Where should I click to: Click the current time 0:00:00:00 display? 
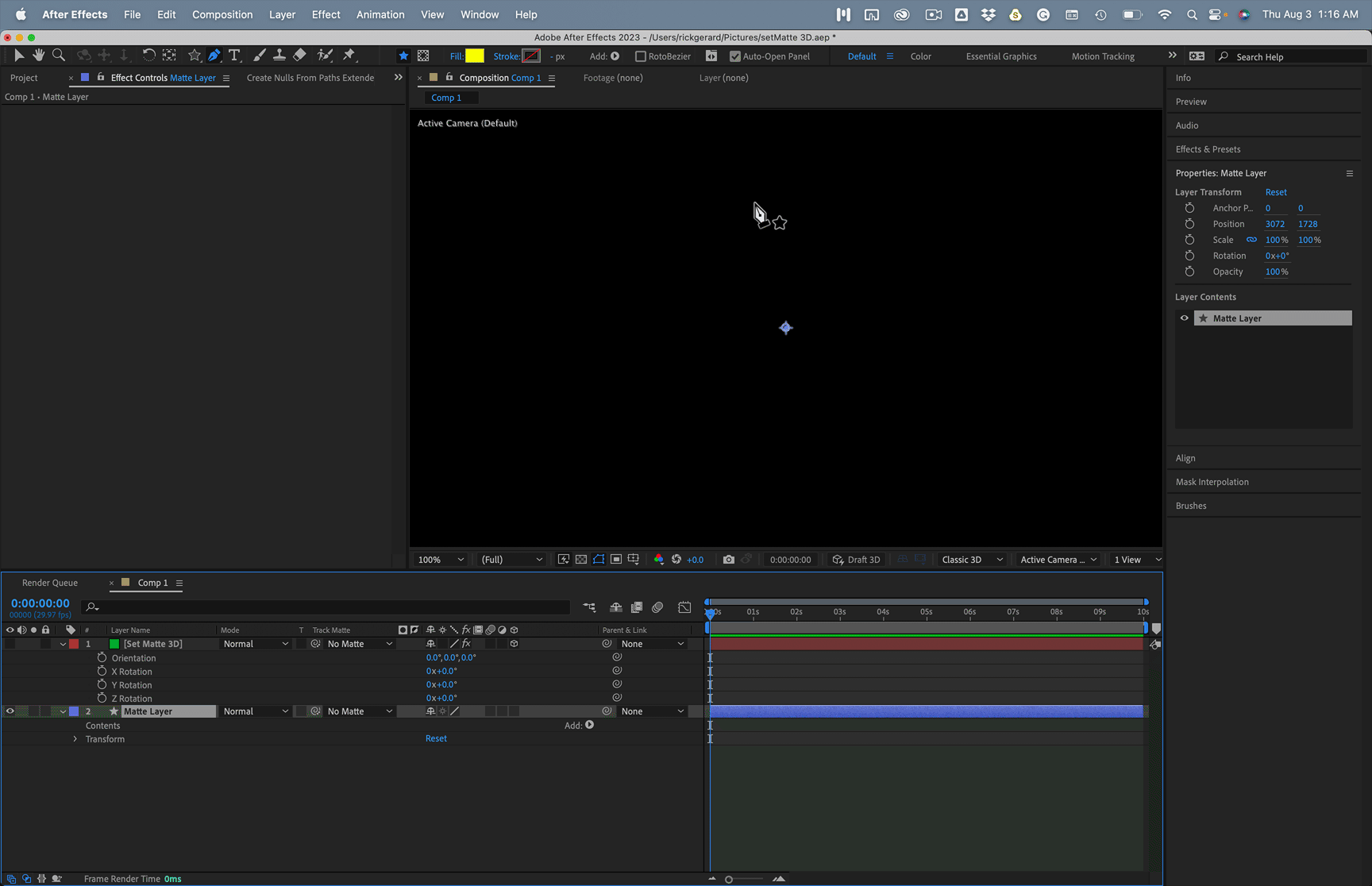(40, 603)
